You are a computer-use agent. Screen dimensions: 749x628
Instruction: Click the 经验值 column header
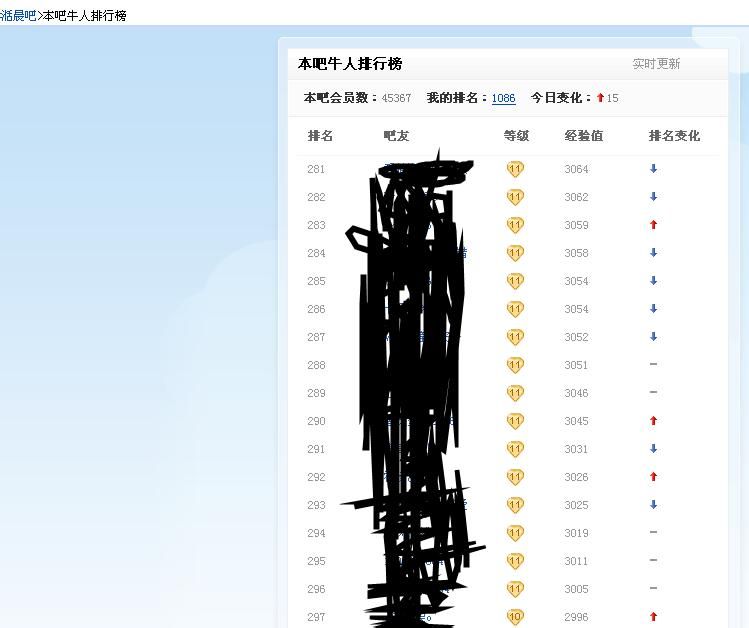[x=584, y=136]
